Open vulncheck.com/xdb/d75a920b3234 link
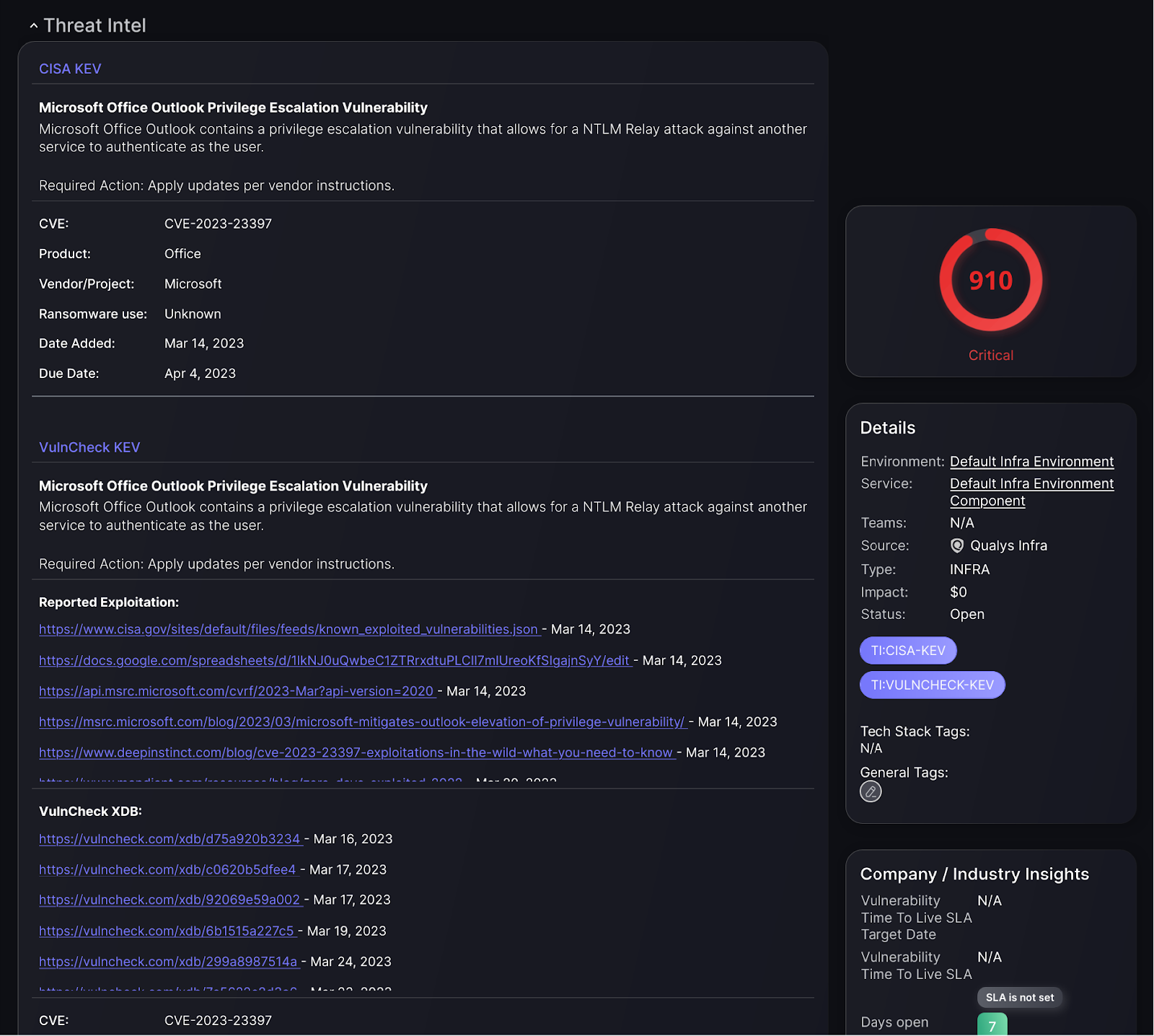Image resolution: width=1154 pixels, height=1036 pixels. pyautogui.click(x=169, y=839)
